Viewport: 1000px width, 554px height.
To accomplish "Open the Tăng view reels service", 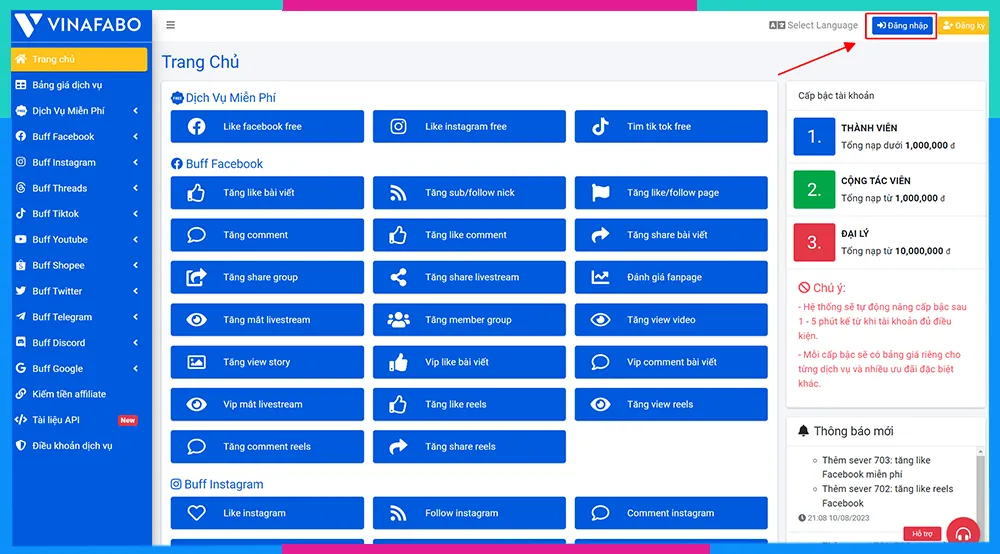I will click(x=671, y=404).
